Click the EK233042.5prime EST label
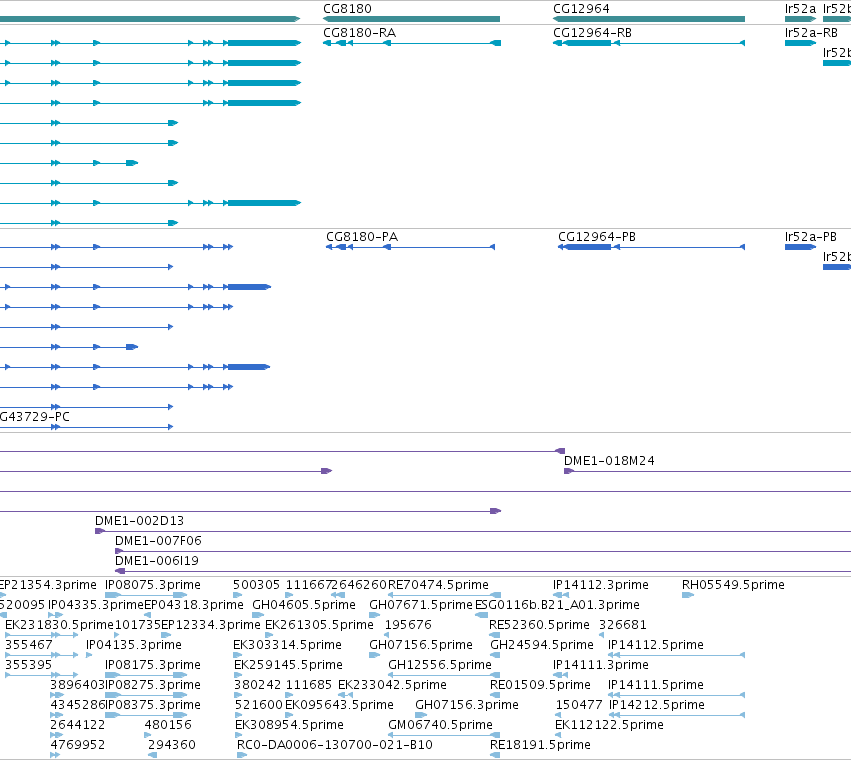 392,685
